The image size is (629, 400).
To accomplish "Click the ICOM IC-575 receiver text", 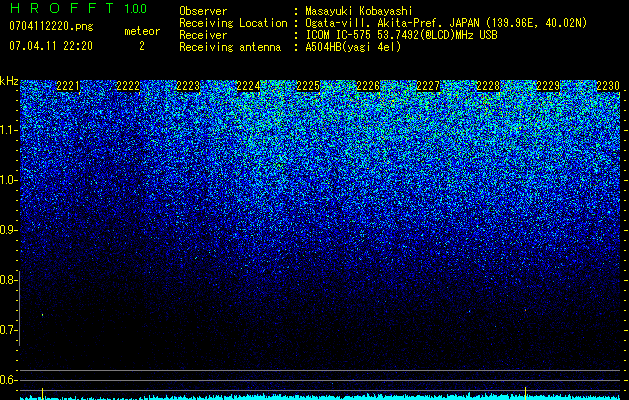I will point(401,35).
